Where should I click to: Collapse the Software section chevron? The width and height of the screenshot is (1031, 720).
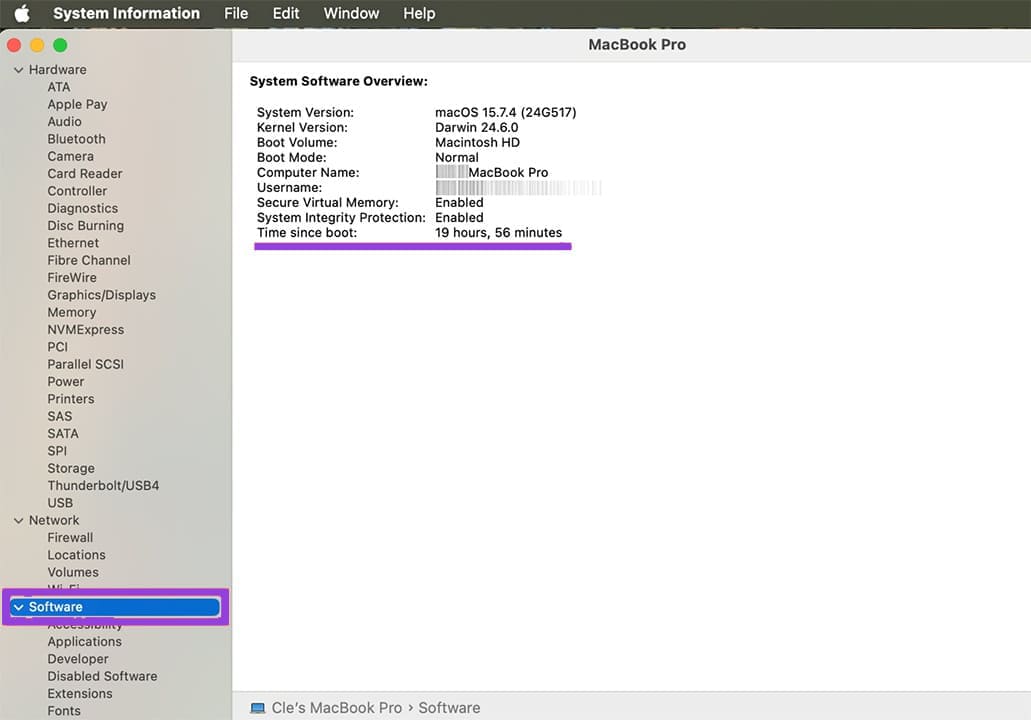[18, 607]
